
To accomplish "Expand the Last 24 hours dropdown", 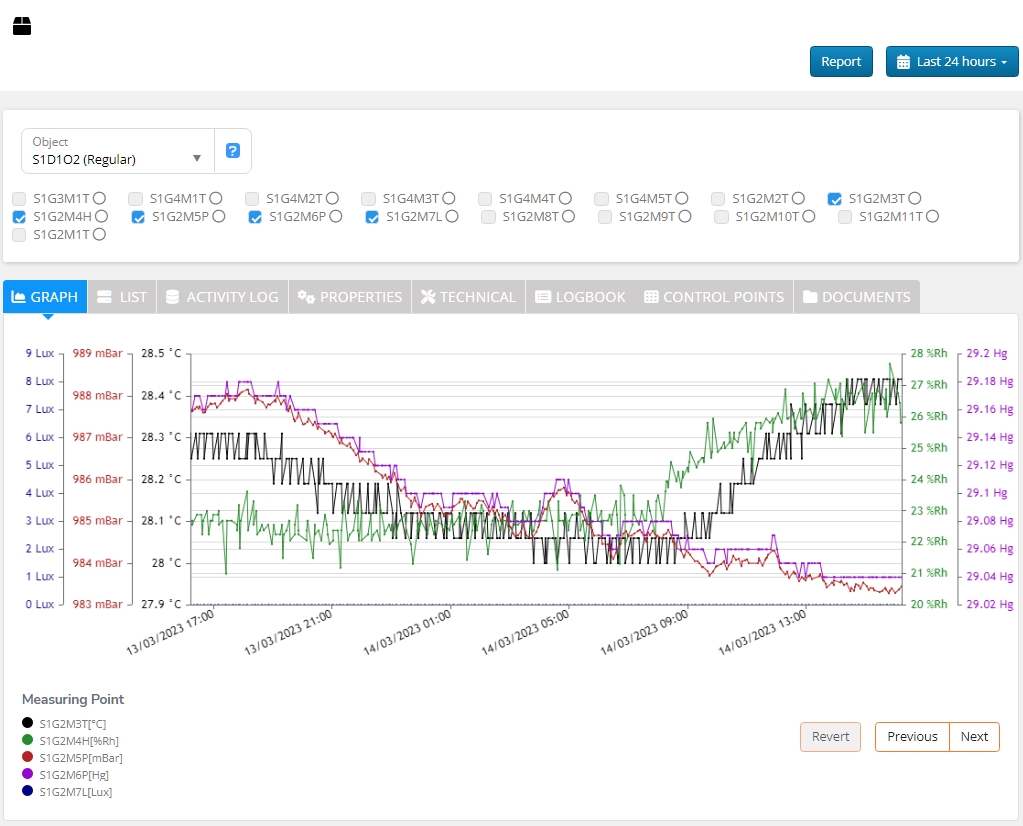I will [x=952, y=62].
